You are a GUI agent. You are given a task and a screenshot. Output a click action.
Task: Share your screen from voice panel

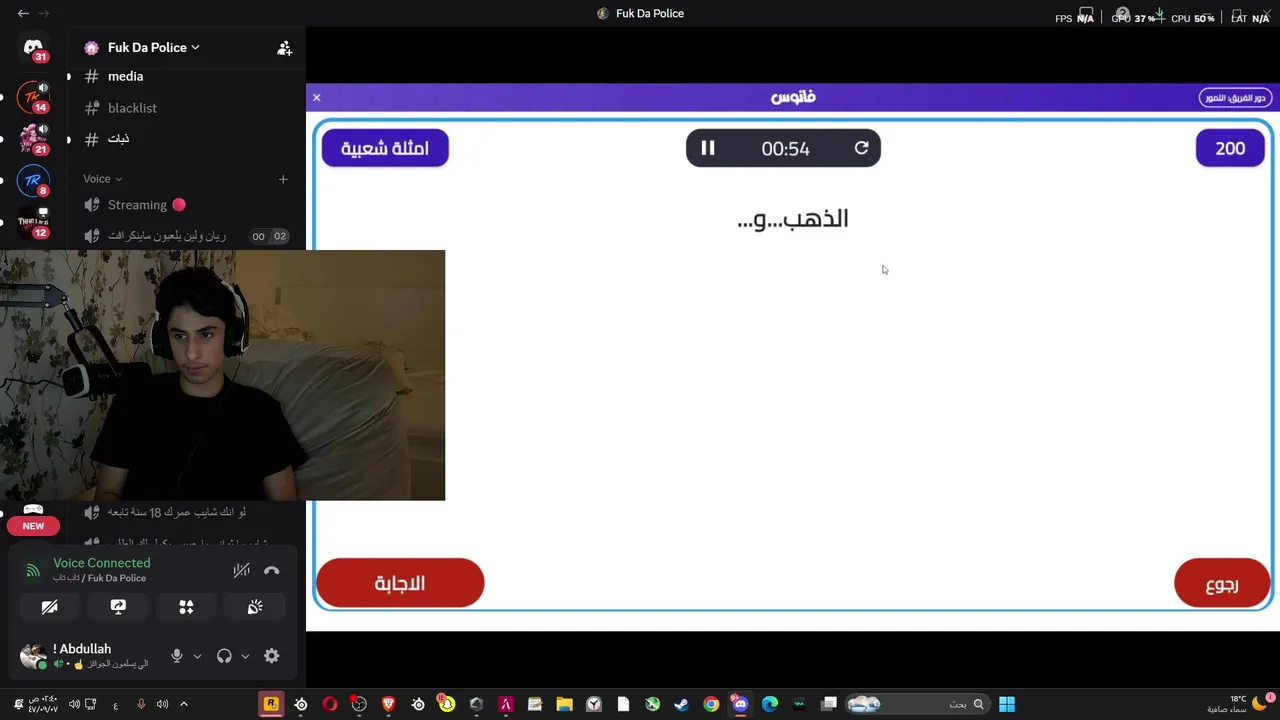118,607
